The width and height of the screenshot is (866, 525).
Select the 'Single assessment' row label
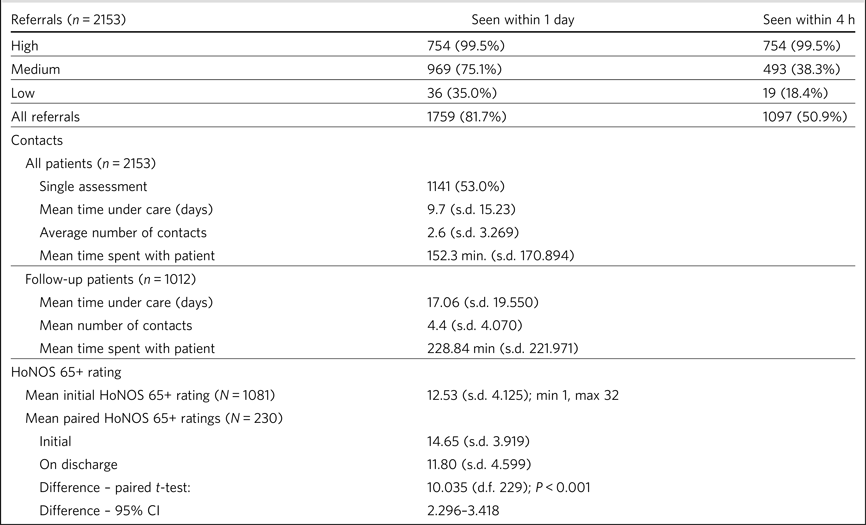tap(94, 186)
